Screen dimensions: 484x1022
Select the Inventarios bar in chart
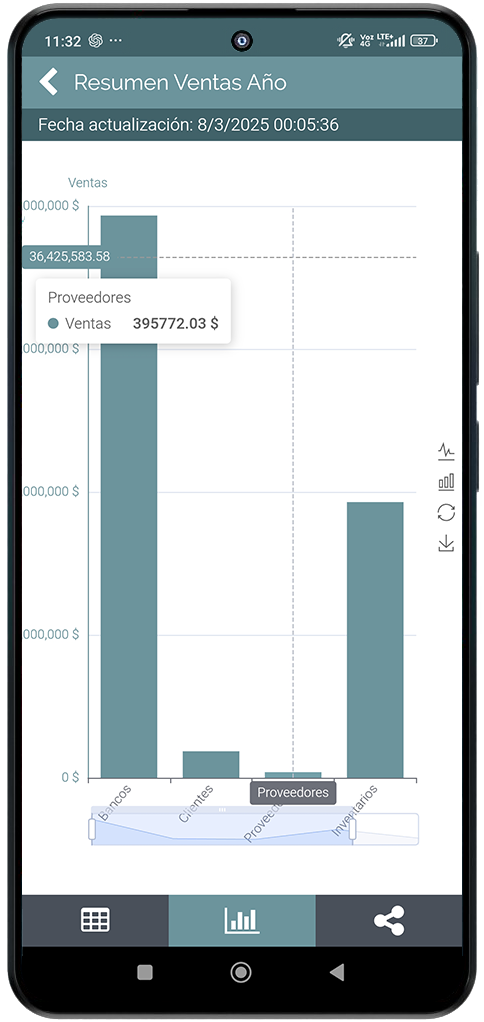click(x=375, y=640)
